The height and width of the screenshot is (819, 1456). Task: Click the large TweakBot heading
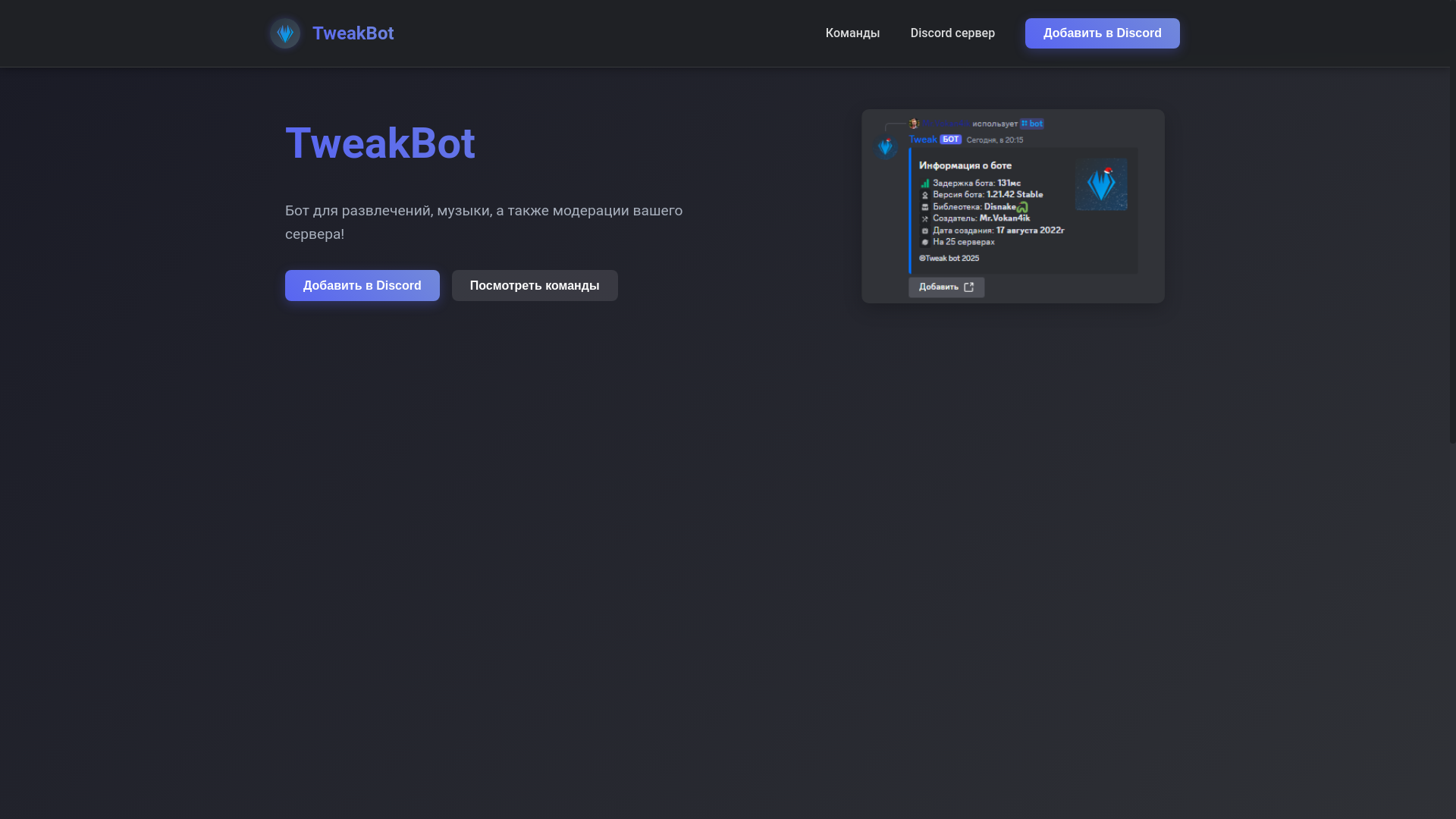(380, 143)
